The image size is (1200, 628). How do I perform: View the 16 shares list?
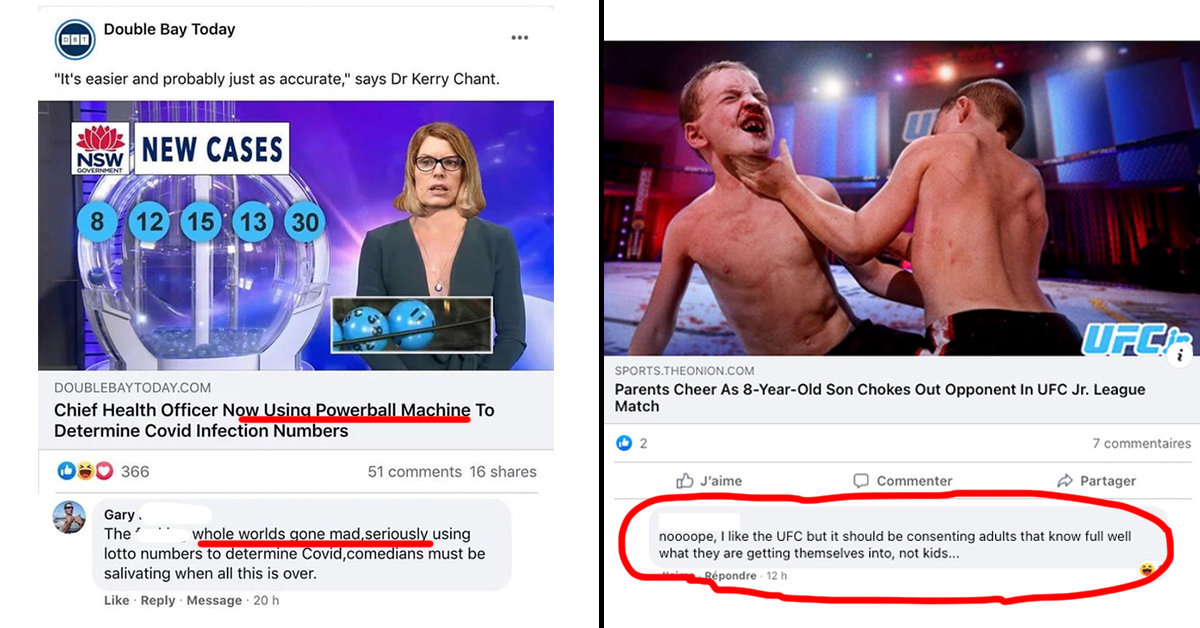coord(503,471)
